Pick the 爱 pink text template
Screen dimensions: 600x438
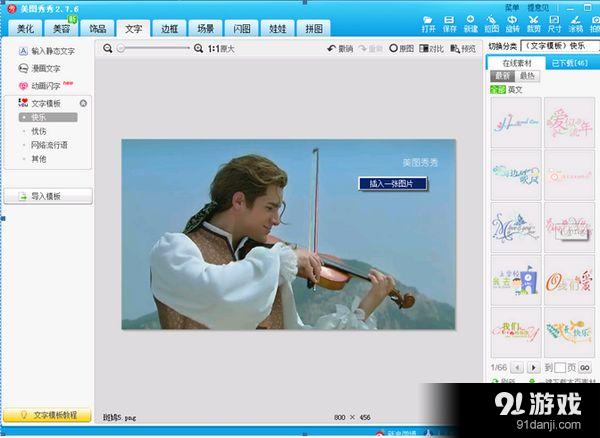point(569,122)
